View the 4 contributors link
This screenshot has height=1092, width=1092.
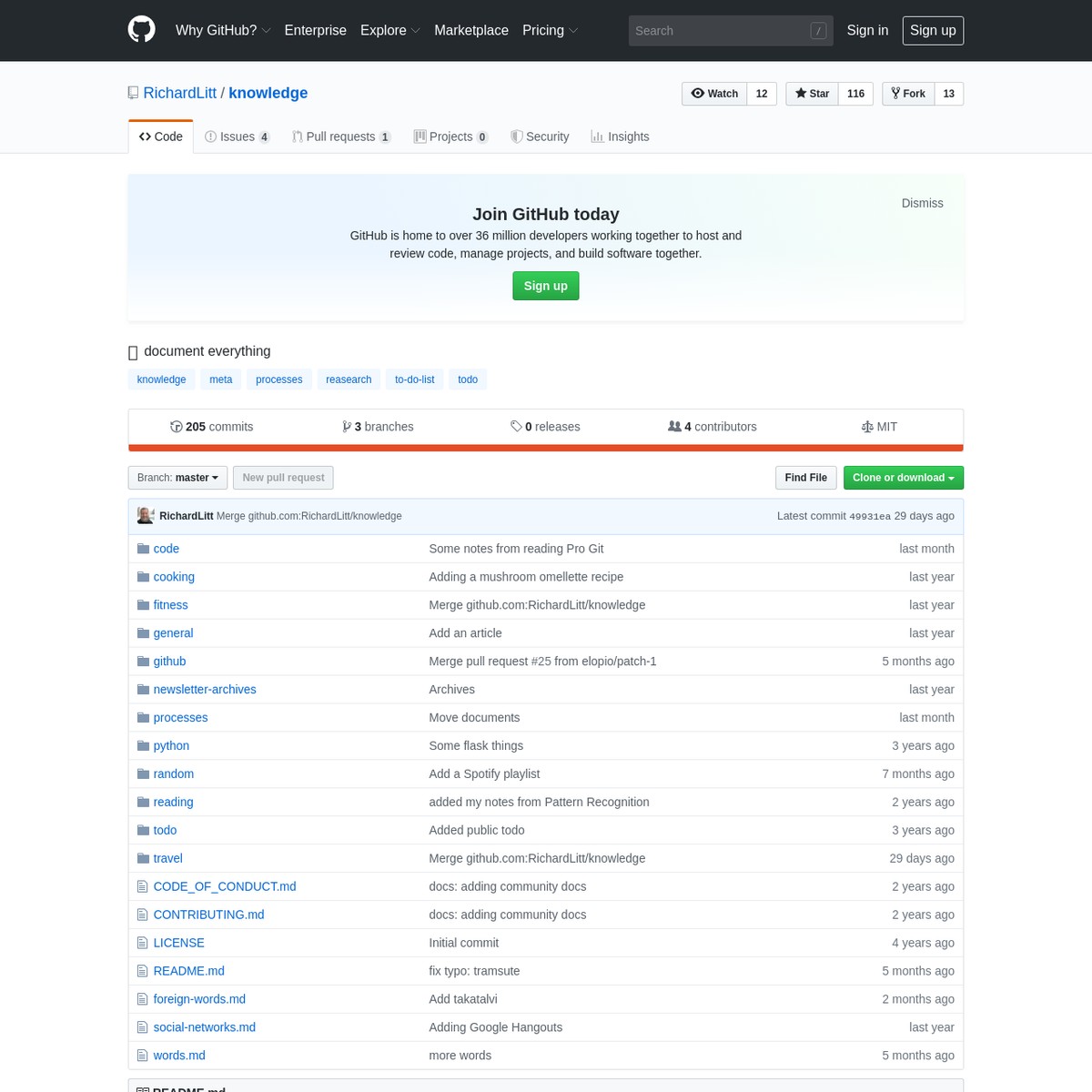[713, 427]
